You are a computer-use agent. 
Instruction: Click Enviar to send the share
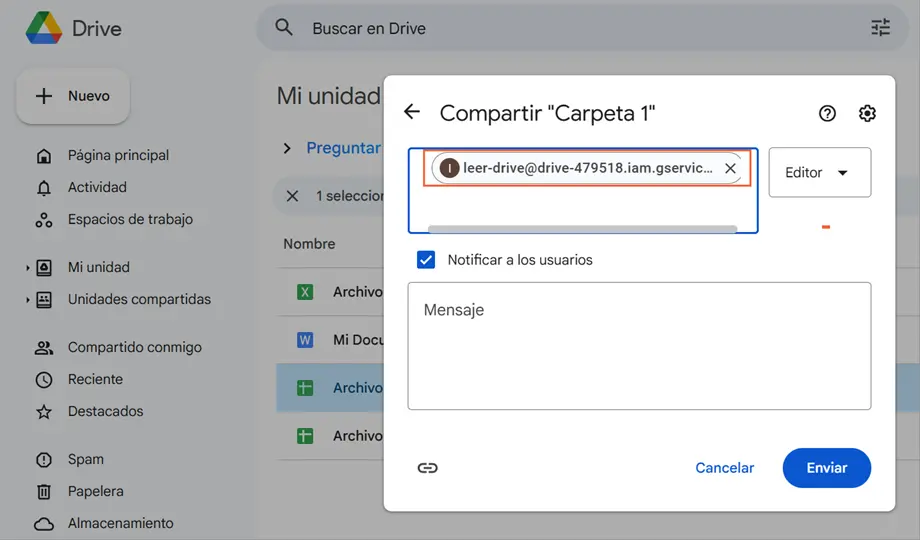coord(827,468)
